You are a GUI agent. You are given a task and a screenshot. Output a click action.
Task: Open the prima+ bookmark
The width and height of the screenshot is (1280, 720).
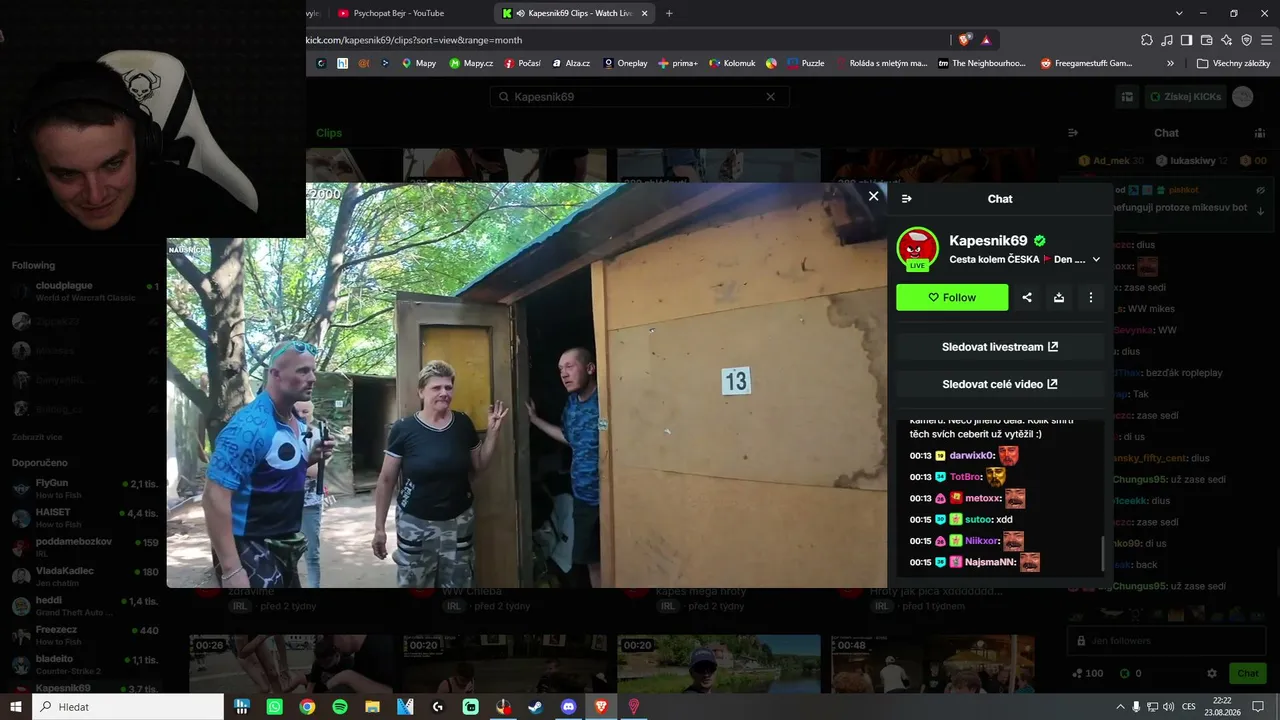(678, 63)
